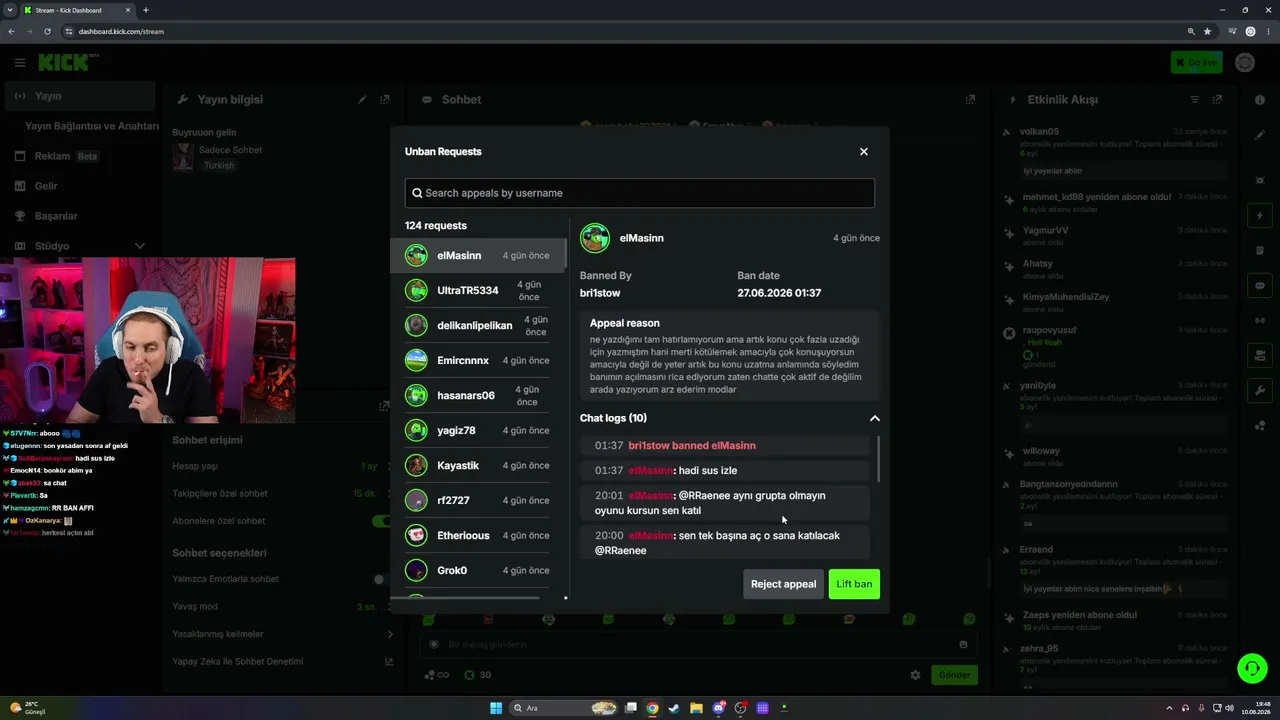This screenshot has height=720, width=1280.
Task: Click the Kick logo
Action: [68, 62]
